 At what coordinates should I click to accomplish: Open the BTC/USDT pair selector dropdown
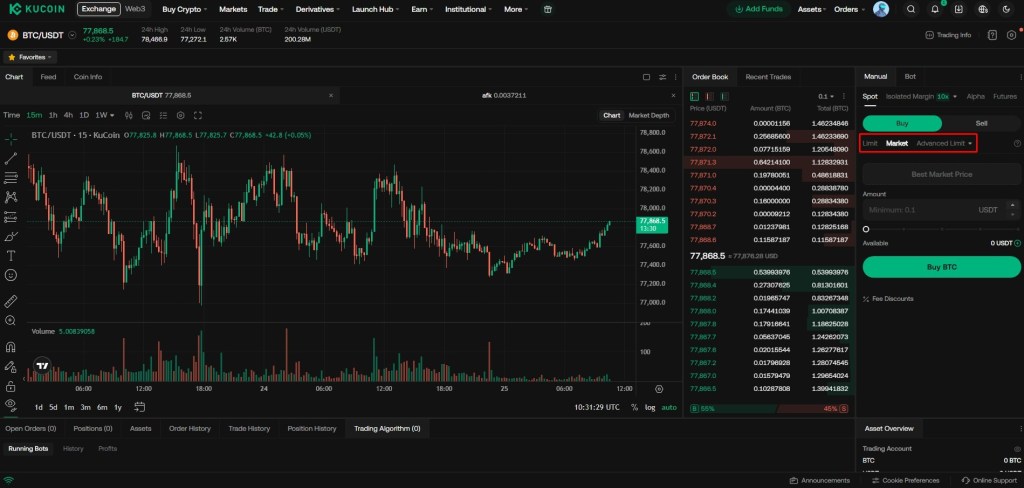click(72, 35)
